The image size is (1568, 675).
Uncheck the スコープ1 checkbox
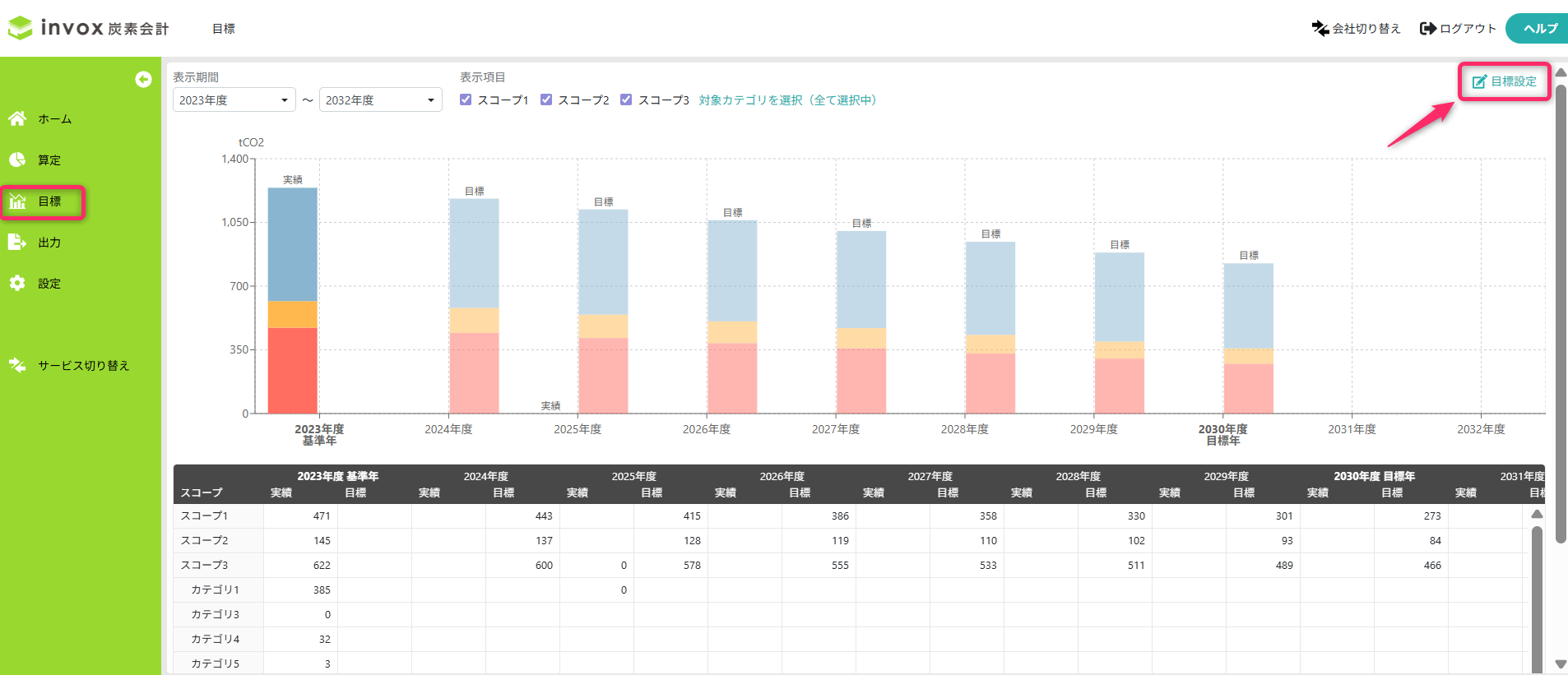tap(466, 99)
